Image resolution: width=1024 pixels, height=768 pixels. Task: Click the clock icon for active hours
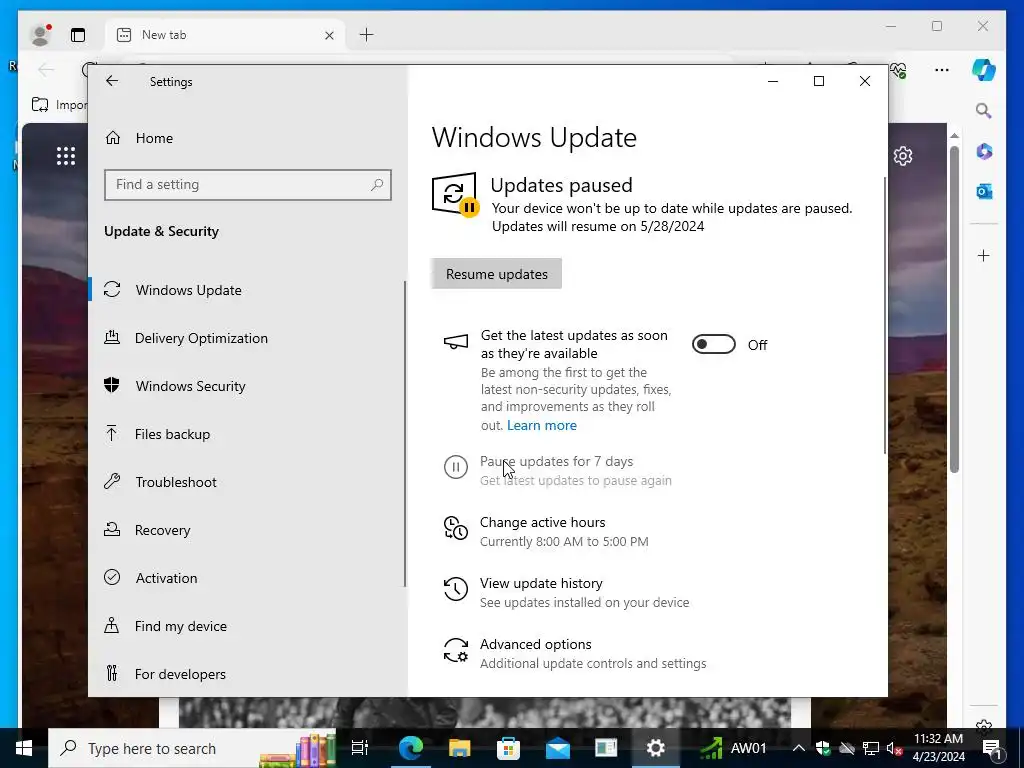click(456, 528)
